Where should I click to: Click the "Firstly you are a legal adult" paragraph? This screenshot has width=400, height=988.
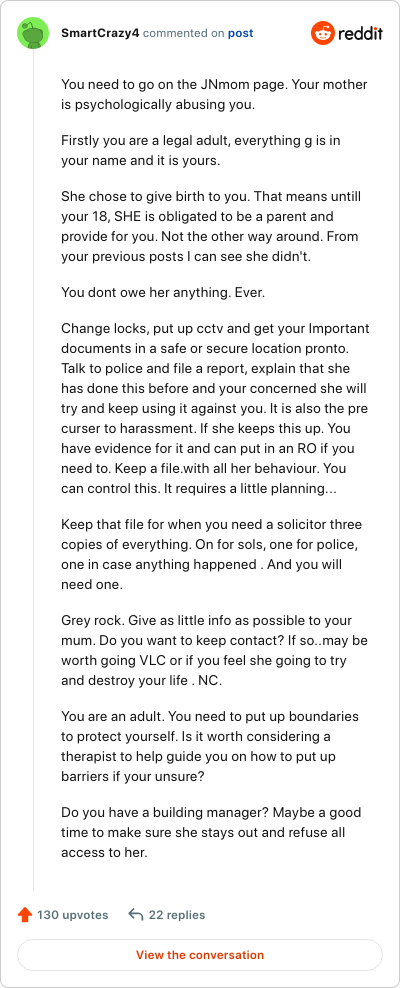[201, 150]
